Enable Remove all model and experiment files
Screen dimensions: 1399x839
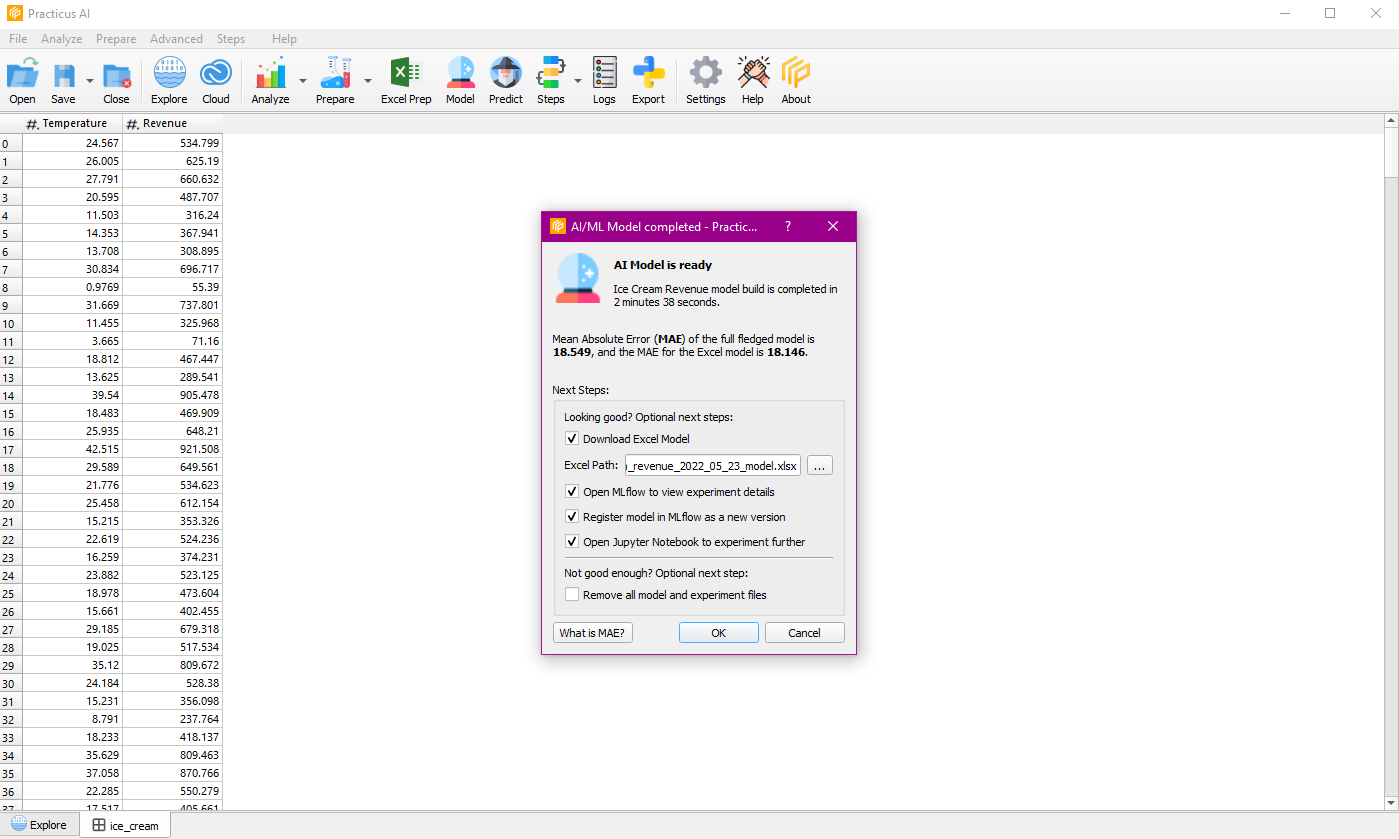tap(572, 595)
